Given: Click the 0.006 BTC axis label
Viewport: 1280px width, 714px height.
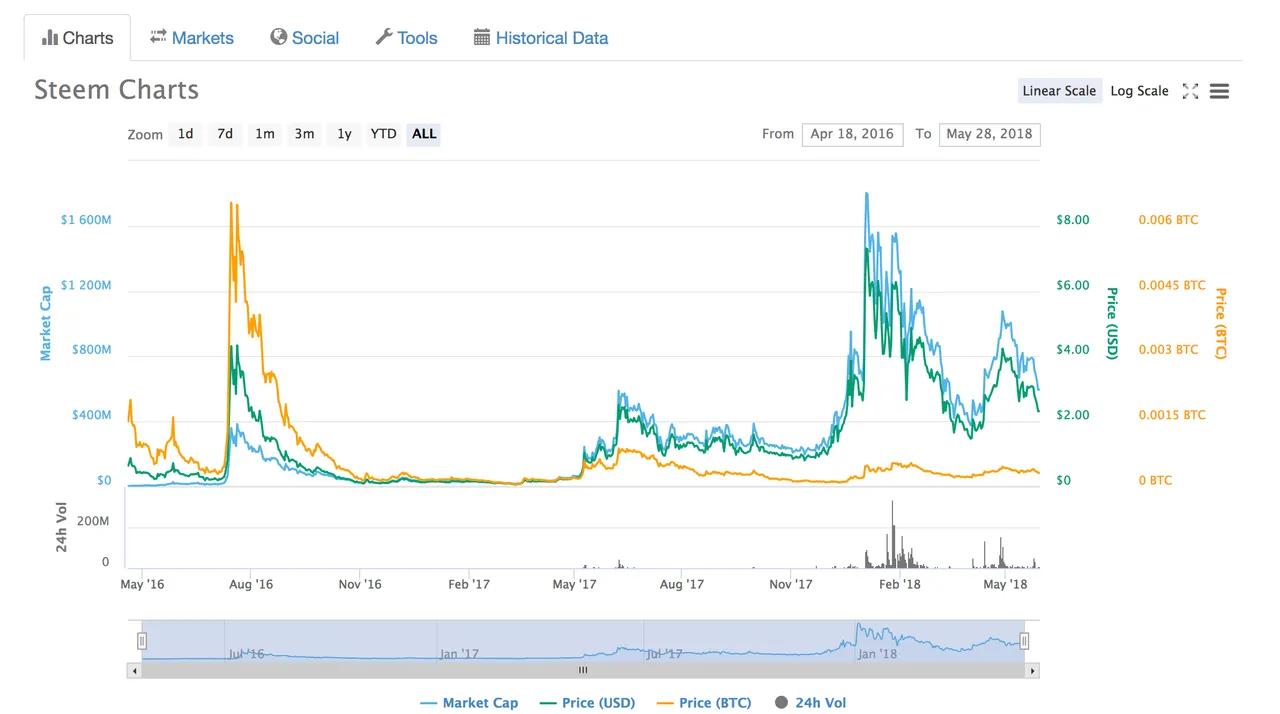Looking at the screenshot, I should point(1168,220).
